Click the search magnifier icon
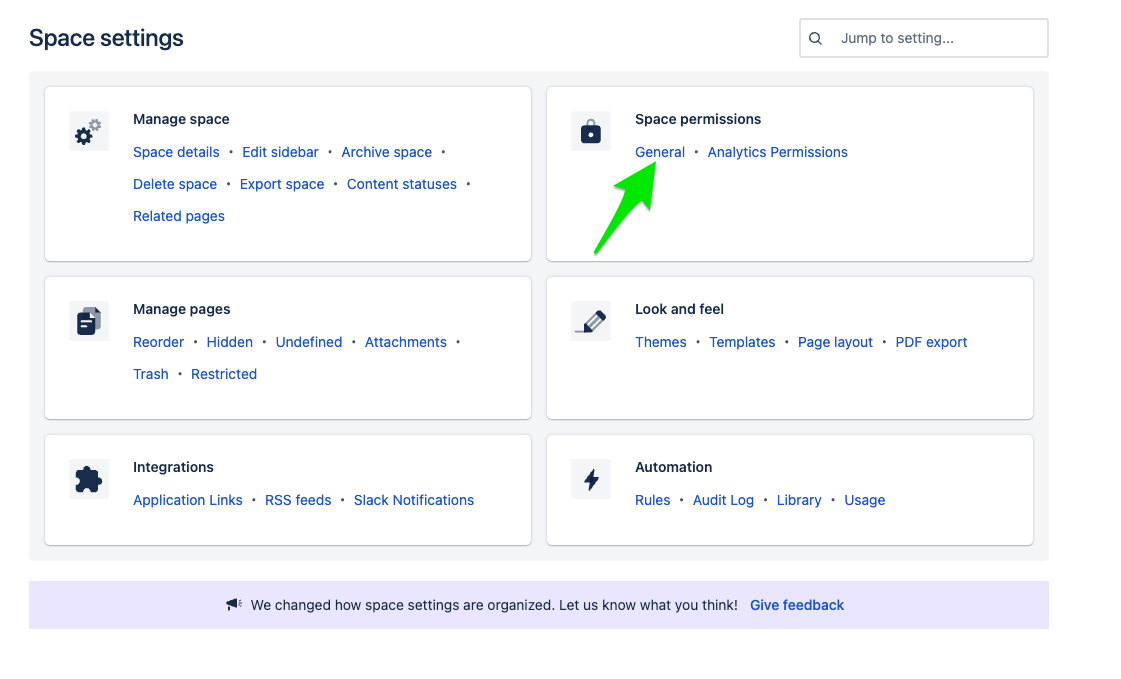1121x679 pixels. [816, 39]
